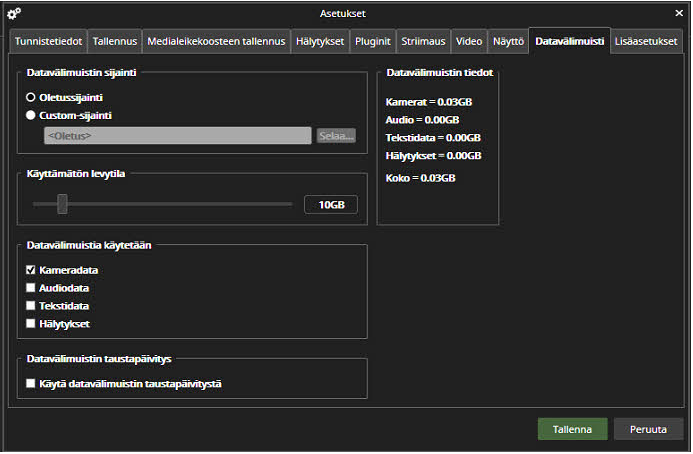Uncheck the Kameradata checkbox
The height and width of the screenshot is (454, 693).
pyautogui.click(x=31, y=270)
